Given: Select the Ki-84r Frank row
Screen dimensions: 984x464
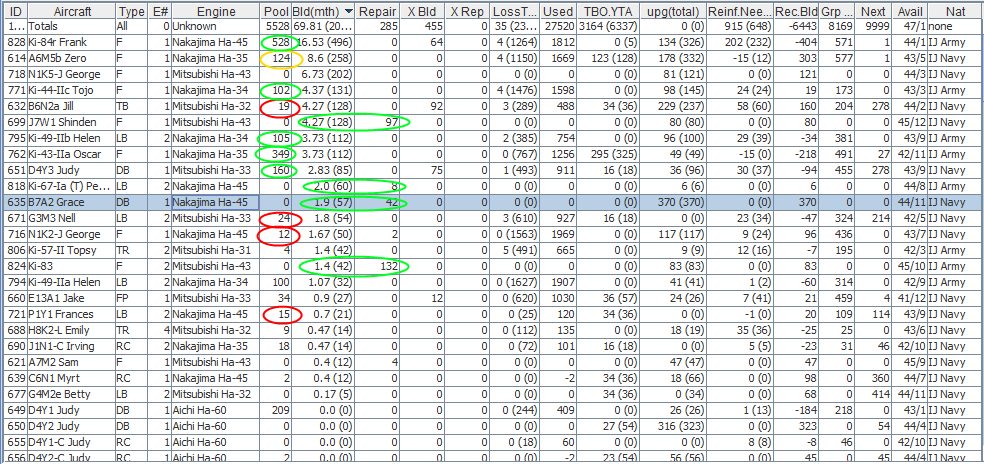Looking at the screenshot, I should tap(494, 43).
